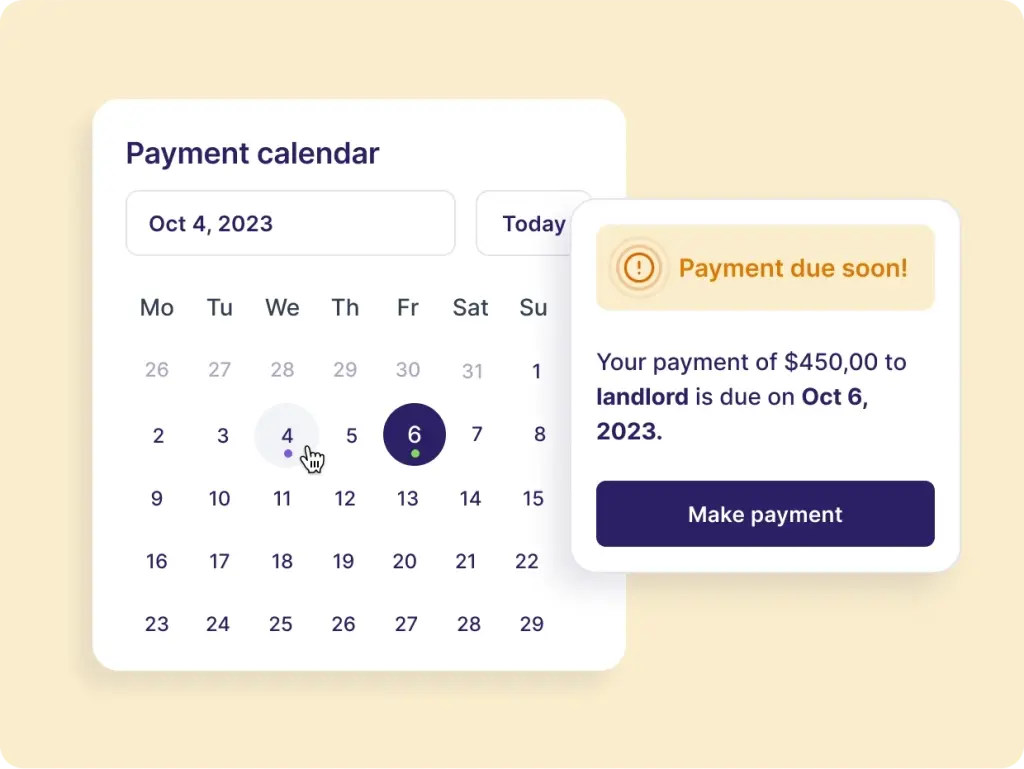Click the Payment due soon! banner
The width and height of the screenshot is (1024, 769).
click(x=765, y=268)
